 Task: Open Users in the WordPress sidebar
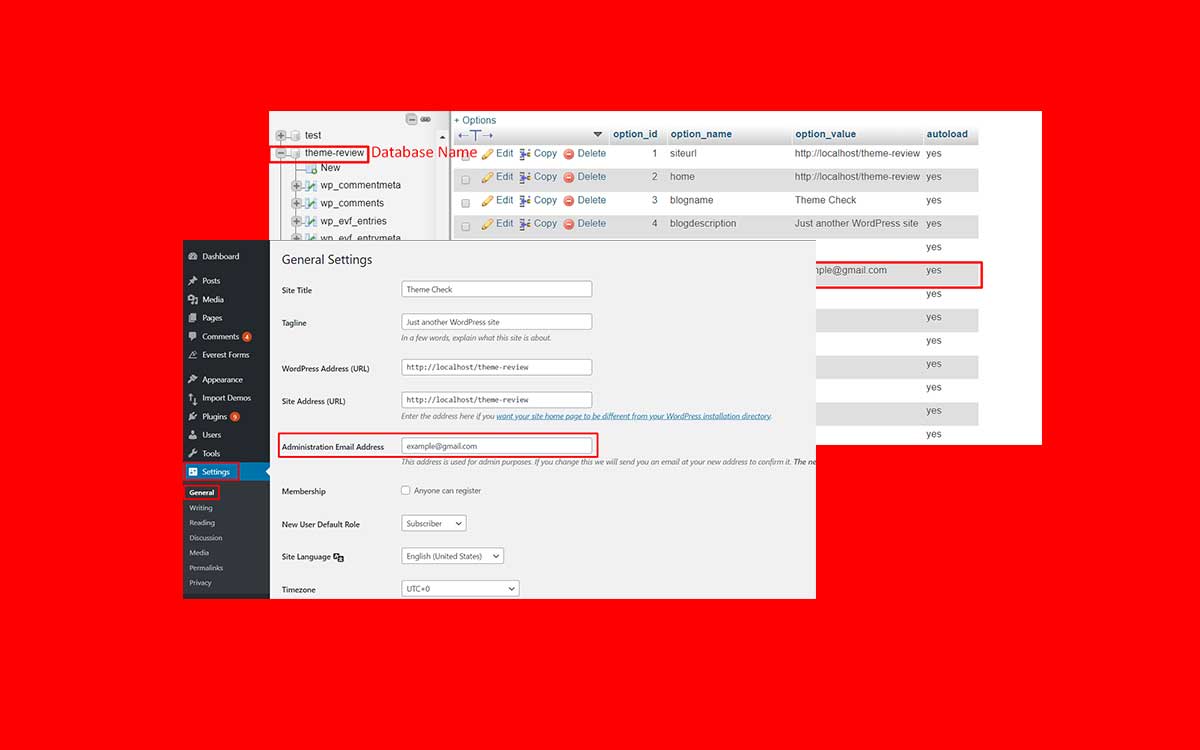click(211, 435)
